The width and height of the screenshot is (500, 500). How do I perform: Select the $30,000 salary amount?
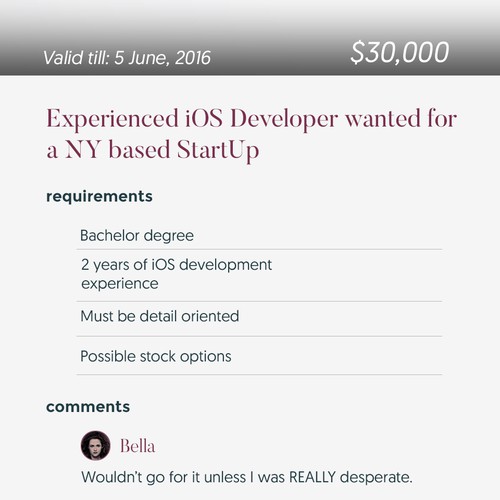click(x=400, y=53)
